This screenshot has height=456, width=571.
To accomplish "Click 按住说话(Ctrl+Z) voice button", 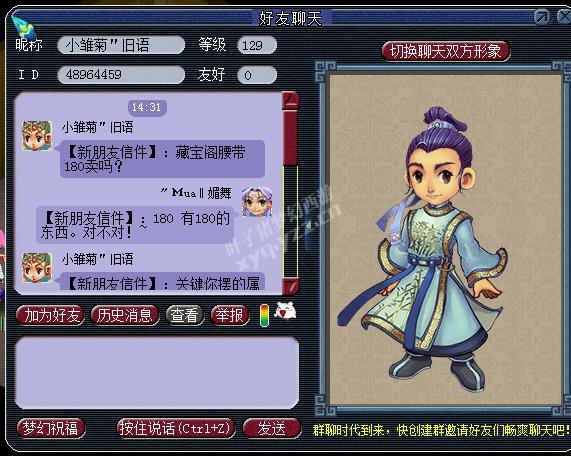I will (176, 428).
